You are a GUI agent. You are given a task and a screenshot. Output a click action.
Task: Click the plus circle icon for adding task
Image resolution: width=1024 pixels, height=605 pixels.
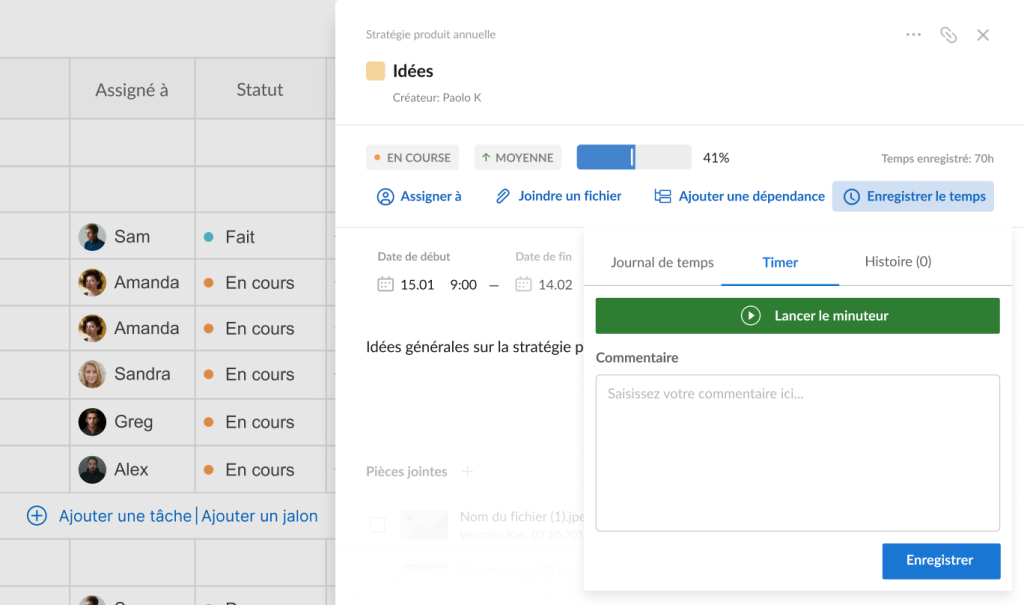click(x=37, y=515)
